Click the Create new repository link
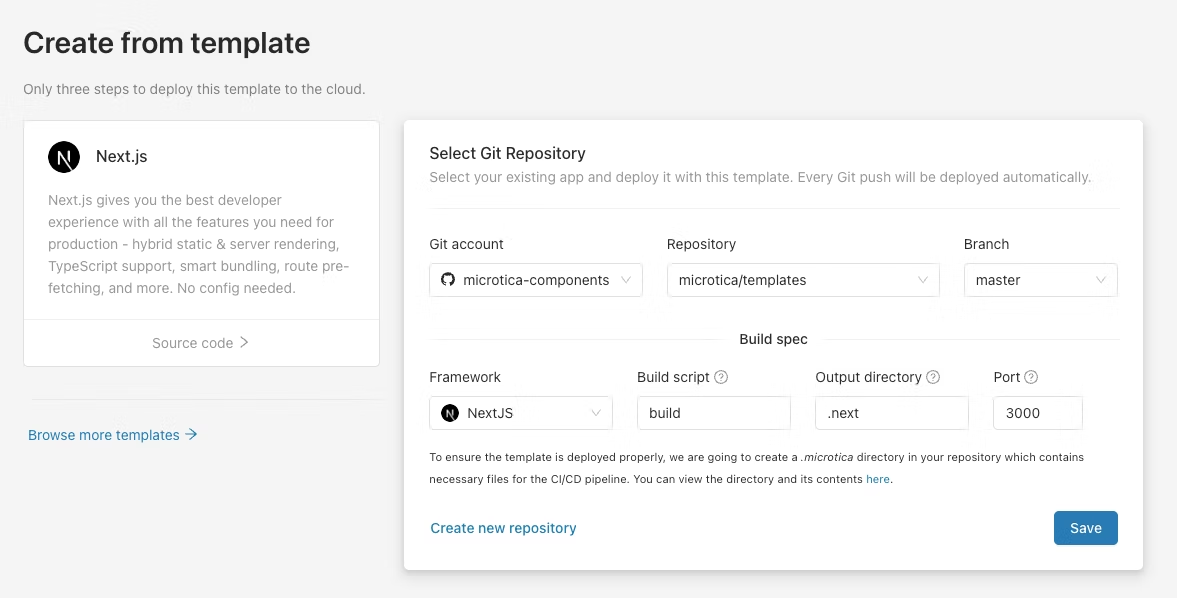 point(503,528)
